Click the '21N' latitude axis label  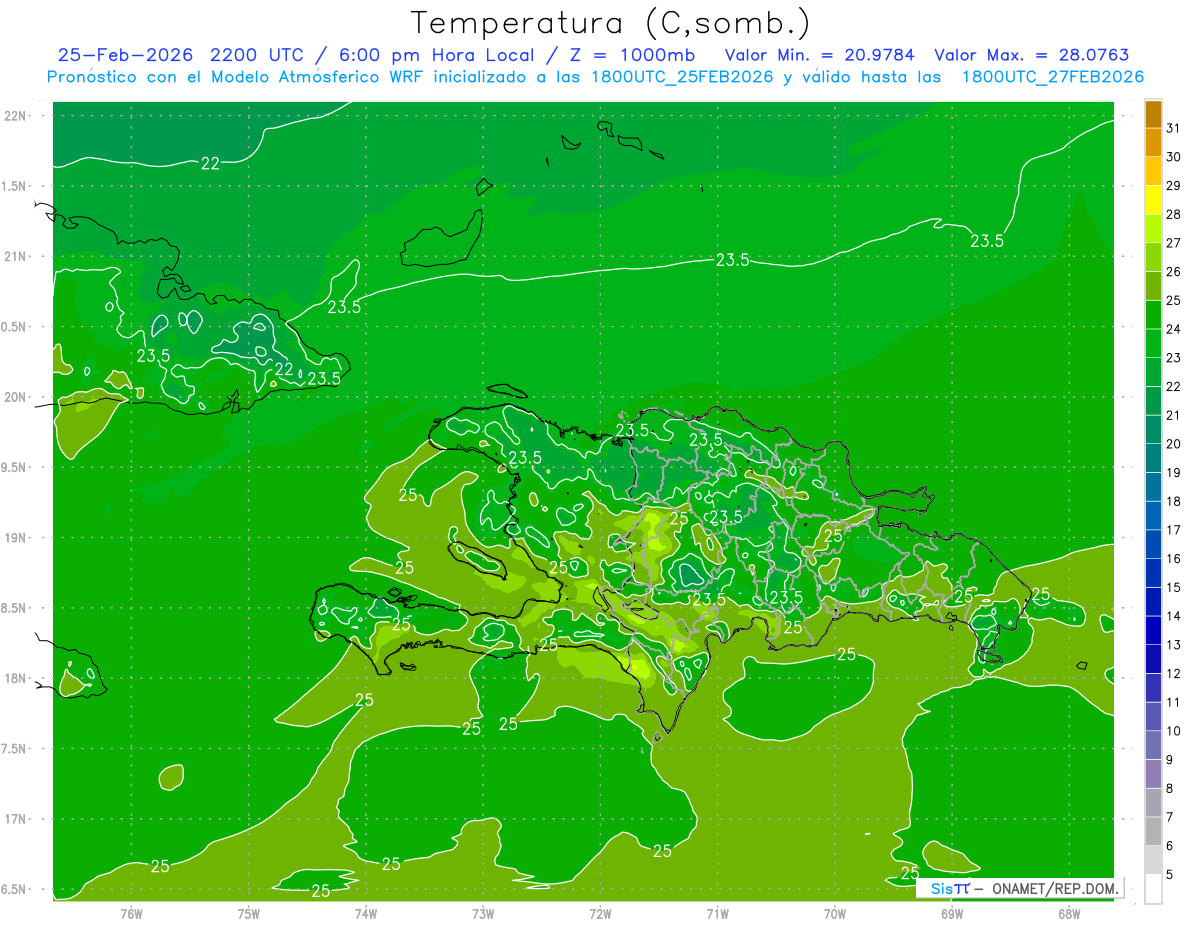click(x=15, y=256)
